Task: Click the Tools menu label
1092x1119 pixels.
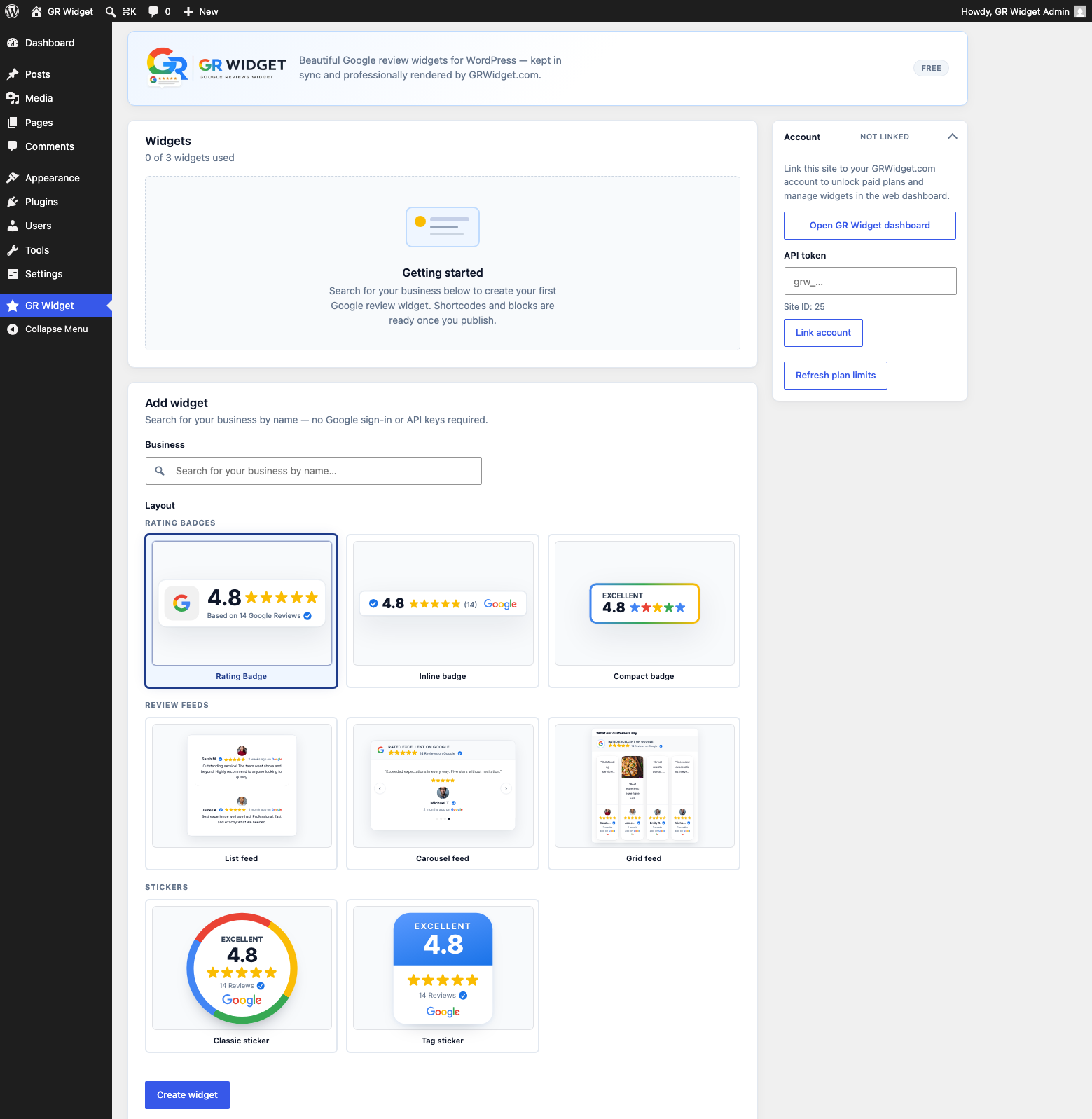Action: [x=37, y=250]
